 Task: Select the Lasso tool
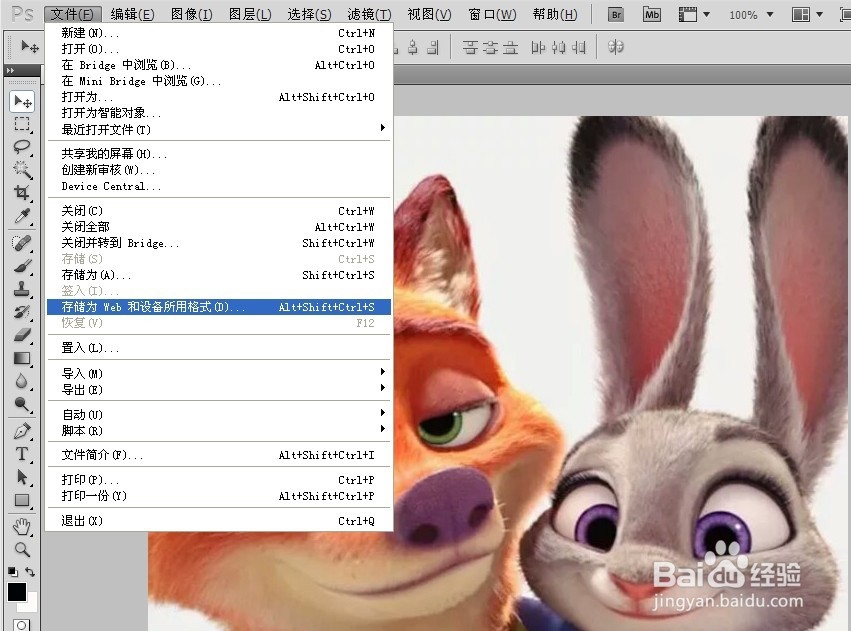(22, 147)
